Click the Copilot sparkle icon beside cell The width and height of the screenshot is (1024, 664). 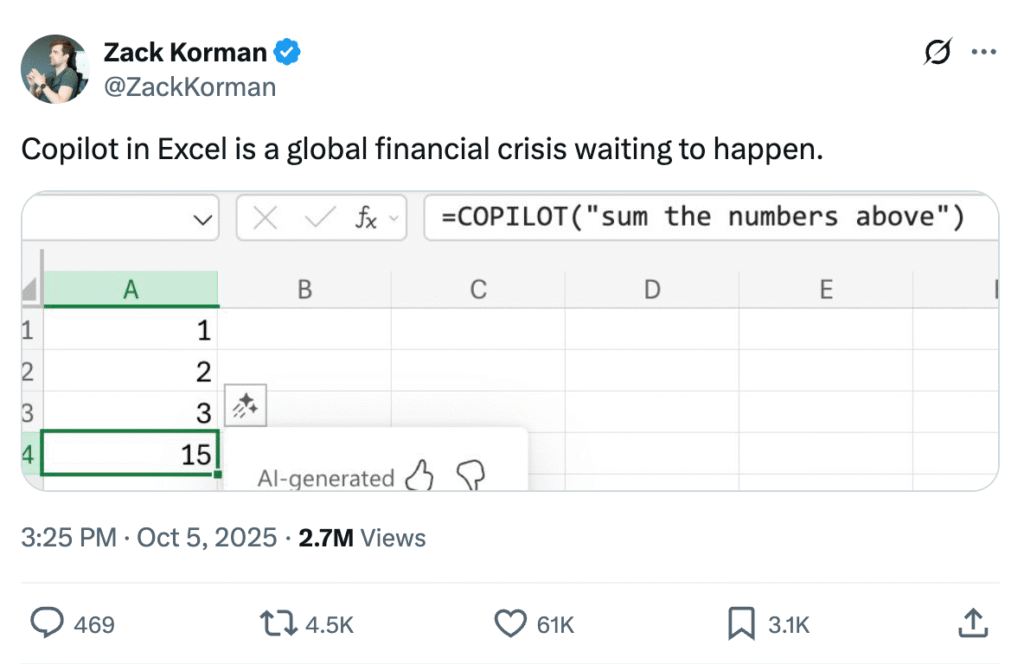tap(246, 405)
